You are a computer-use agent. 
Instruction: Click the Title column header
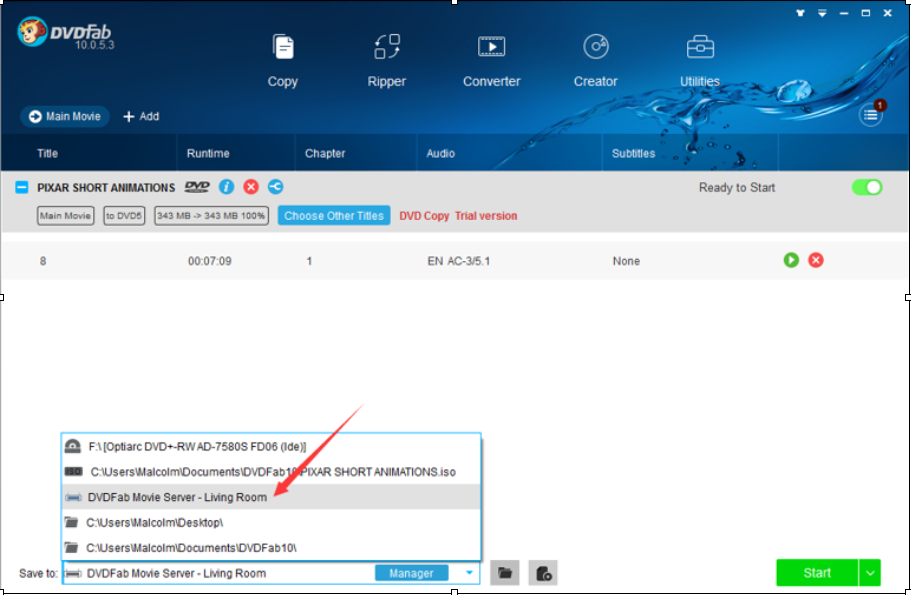(48, 153)
